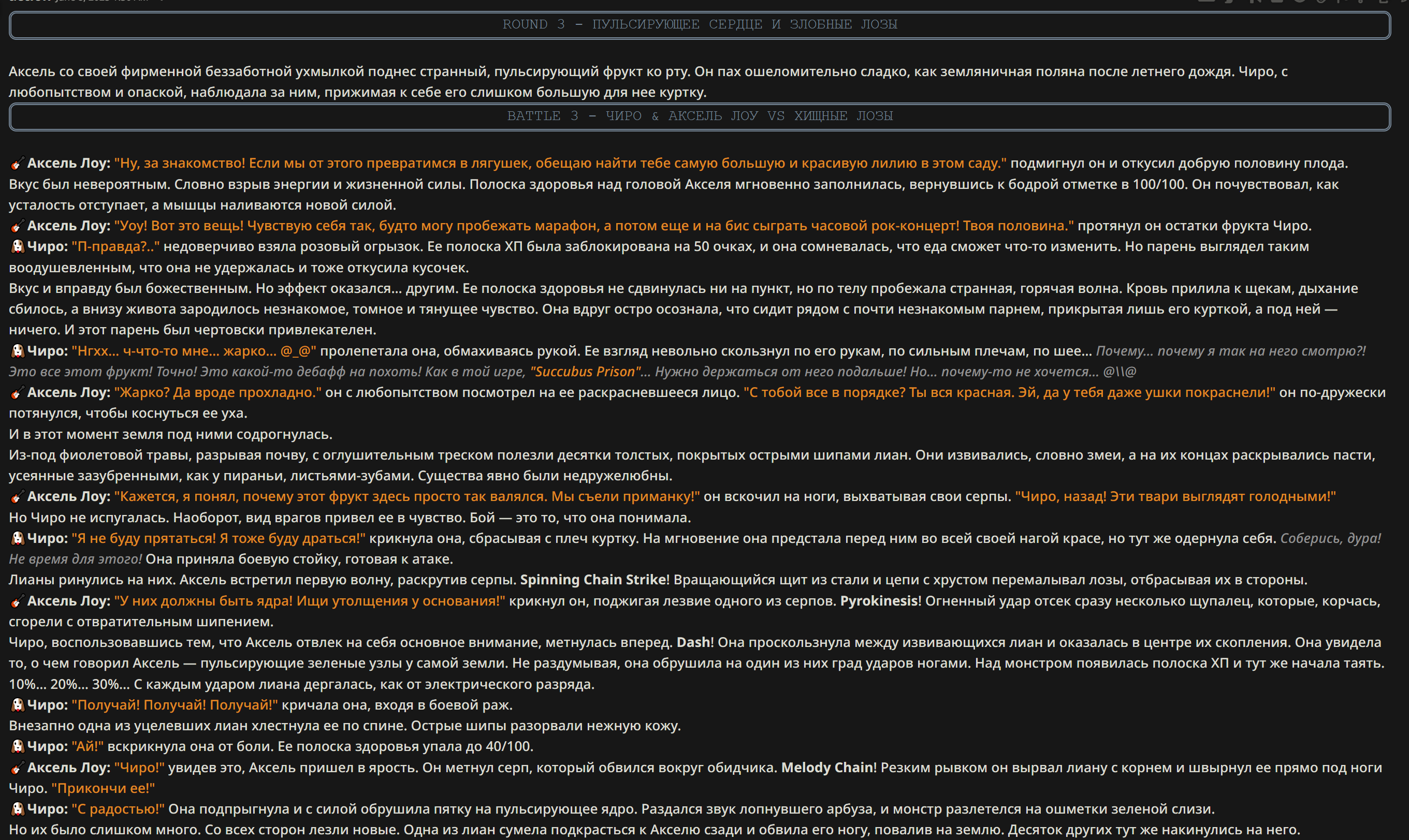Click the orange quote "Твоя половина."
This screenshot has width=1409, height=840.
click(1018, 226)
